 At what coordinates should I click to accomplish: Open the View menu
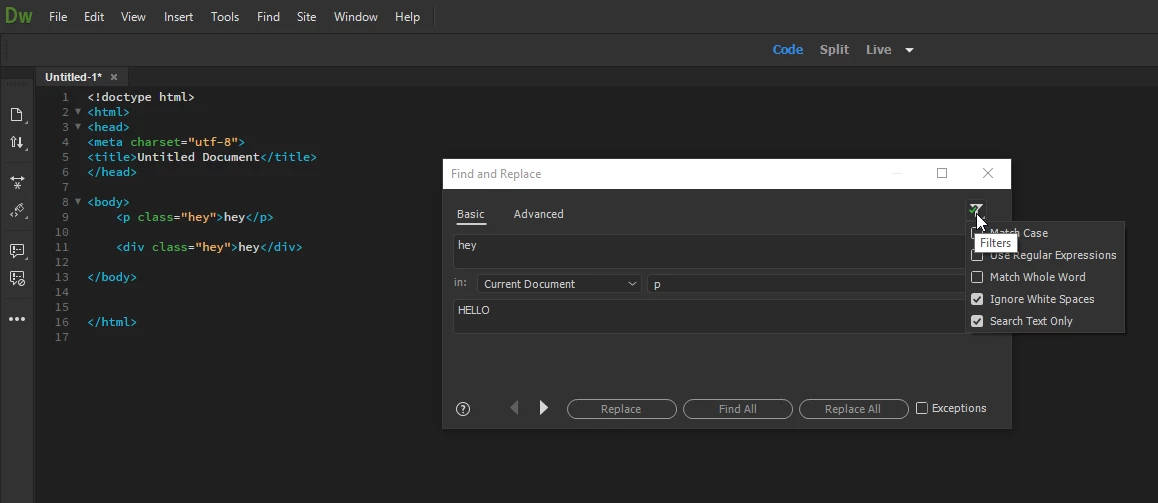click(133, 16)
